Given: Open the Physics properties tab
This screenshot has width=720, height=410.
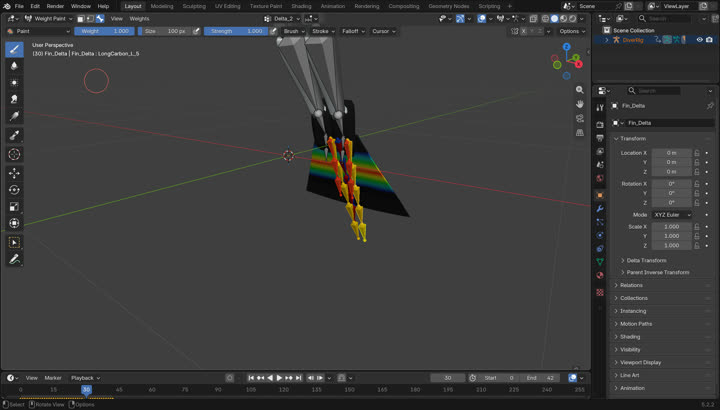Looking at the screenshot, I should coord(600,235).
